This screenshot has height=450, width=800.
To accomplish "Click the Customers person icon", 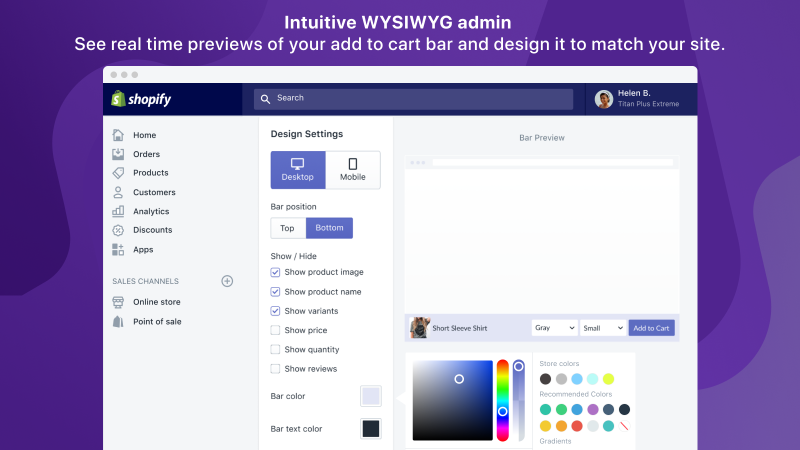I will tap(118, 192).
